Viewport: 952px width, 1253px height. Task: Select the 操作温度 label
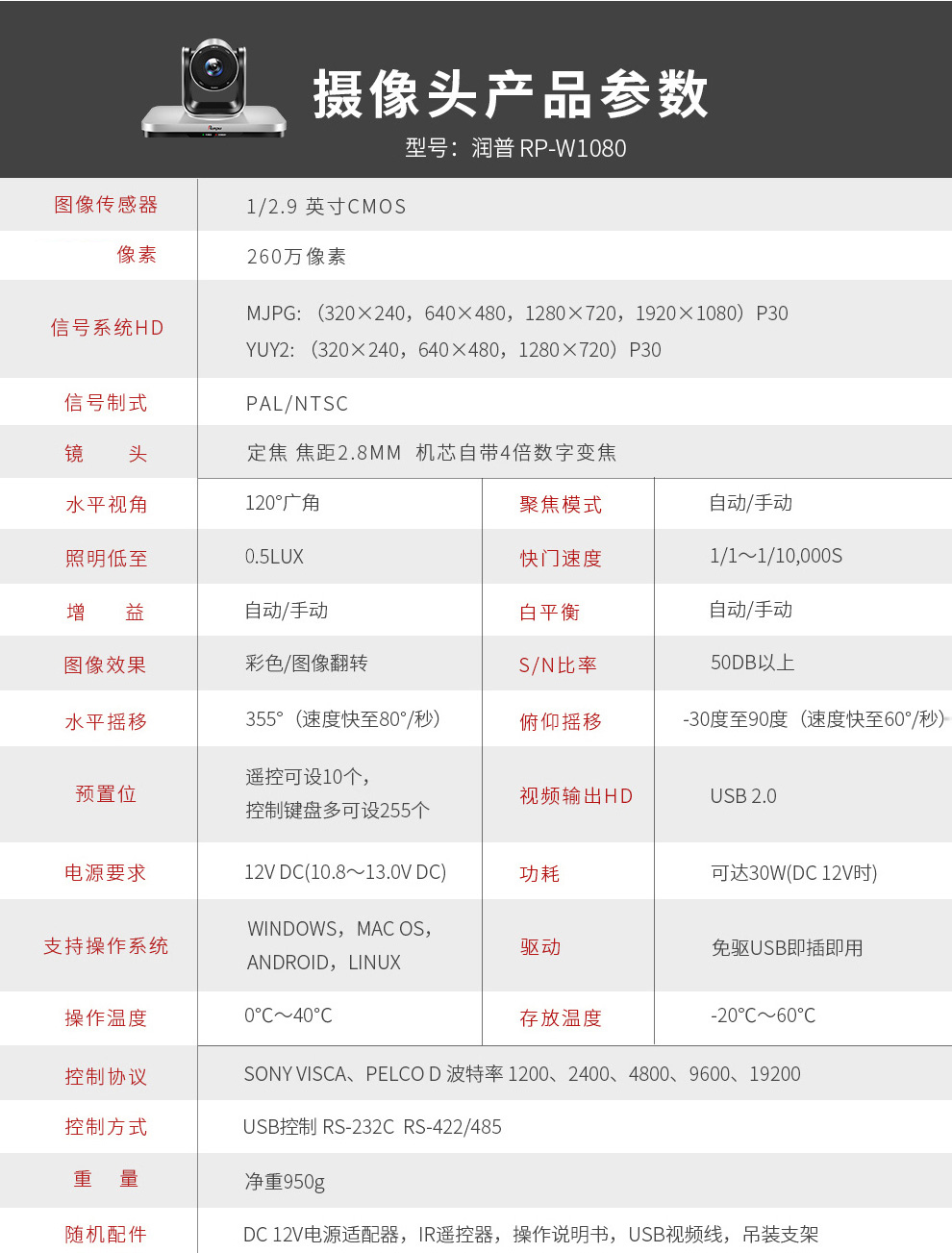(106, 1018)
